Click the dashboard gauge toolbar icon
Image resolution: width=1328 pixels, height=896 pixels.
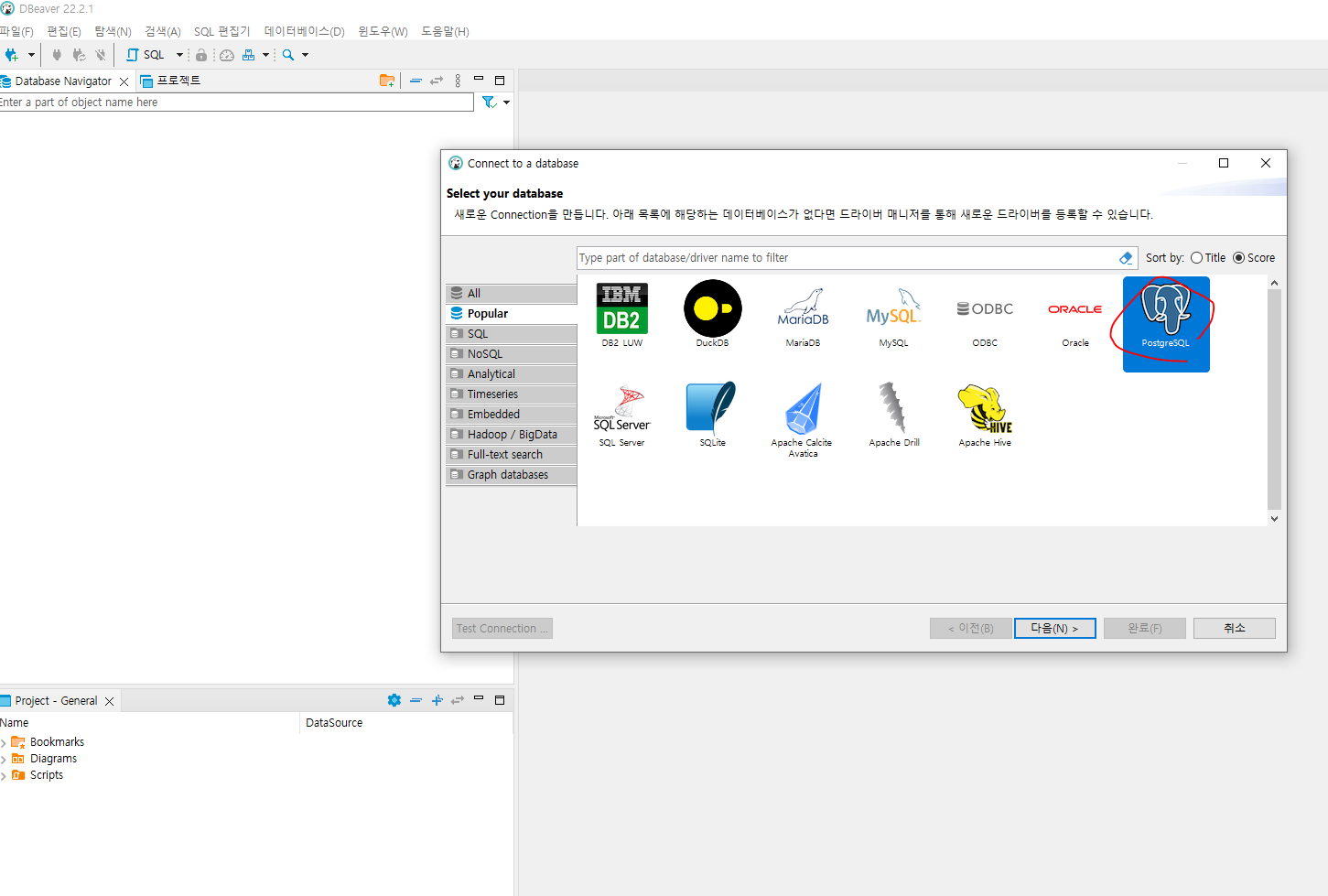pos(227,55)
